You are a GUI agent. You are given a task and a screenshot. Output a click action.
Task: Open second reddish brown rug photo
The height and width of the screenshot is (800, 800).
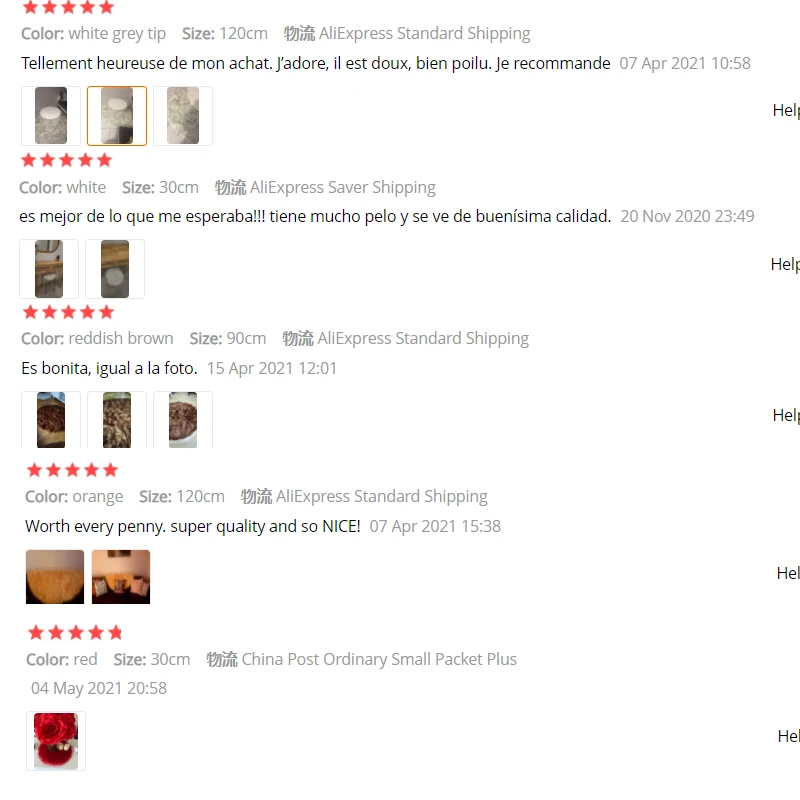pos(117,420)
